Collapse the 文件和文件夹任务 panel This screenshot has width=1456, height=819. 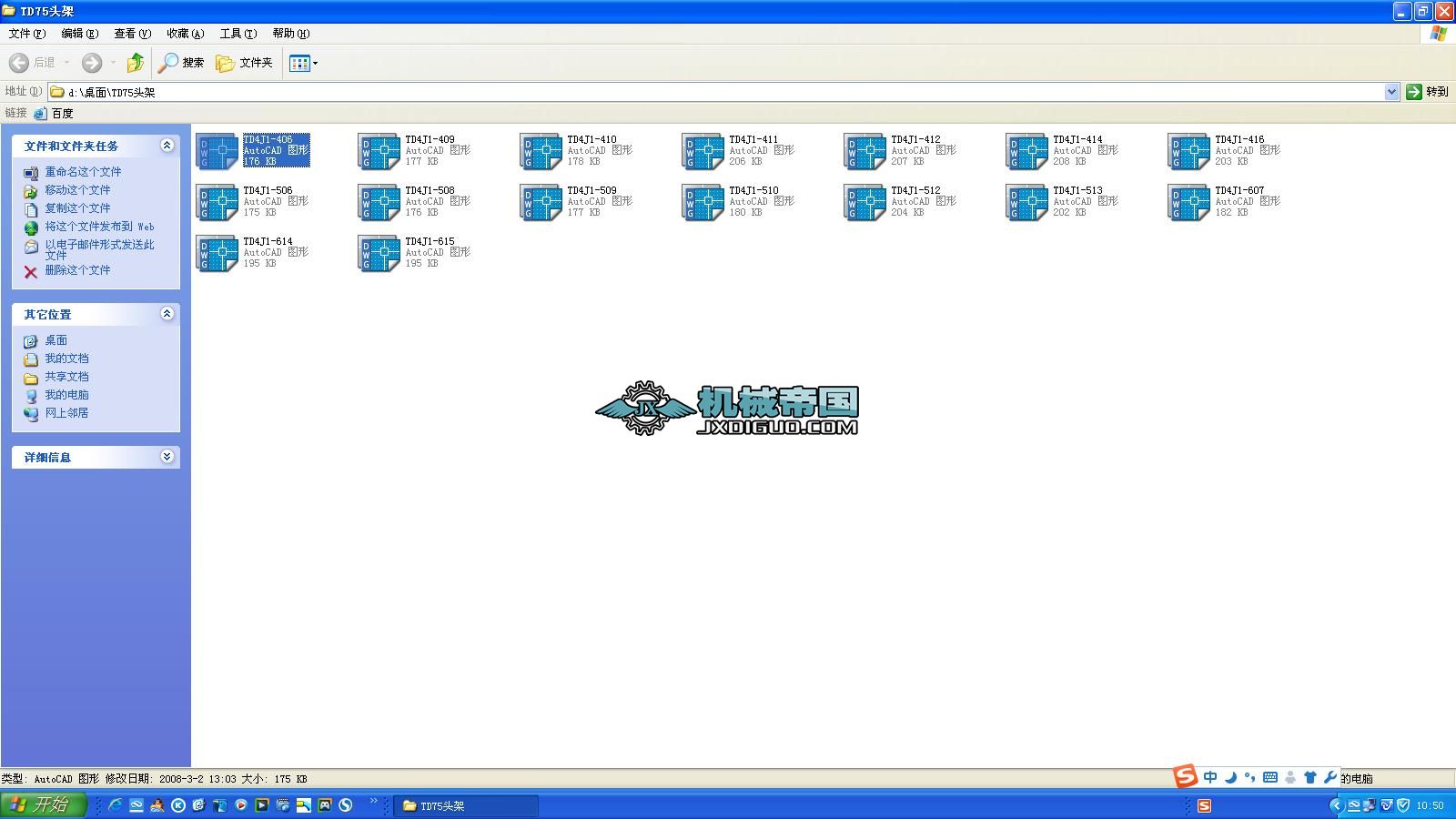pyautogui.click(x=167, y=146)
